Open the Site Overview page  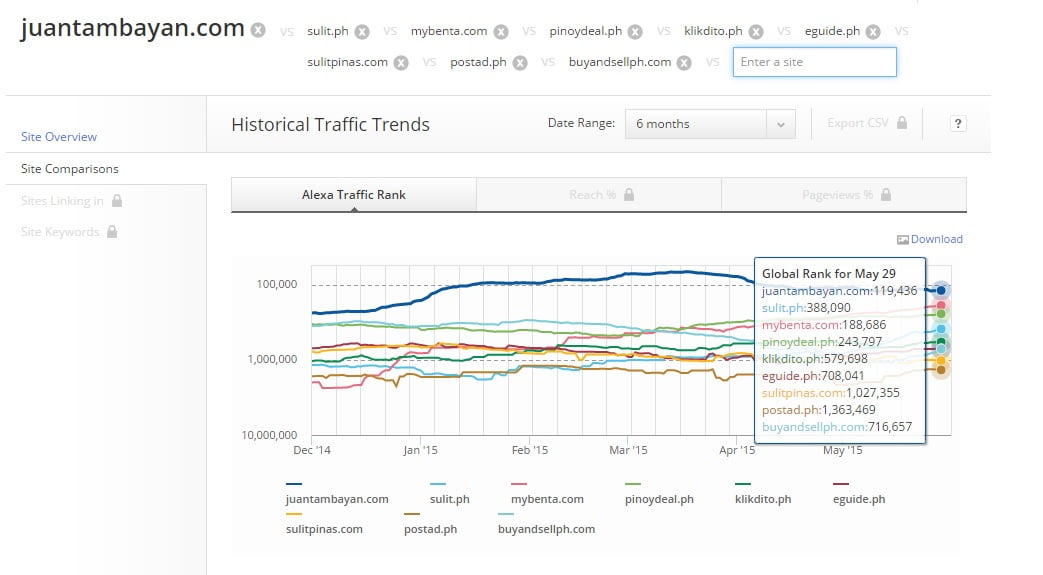tap(59, 137)
